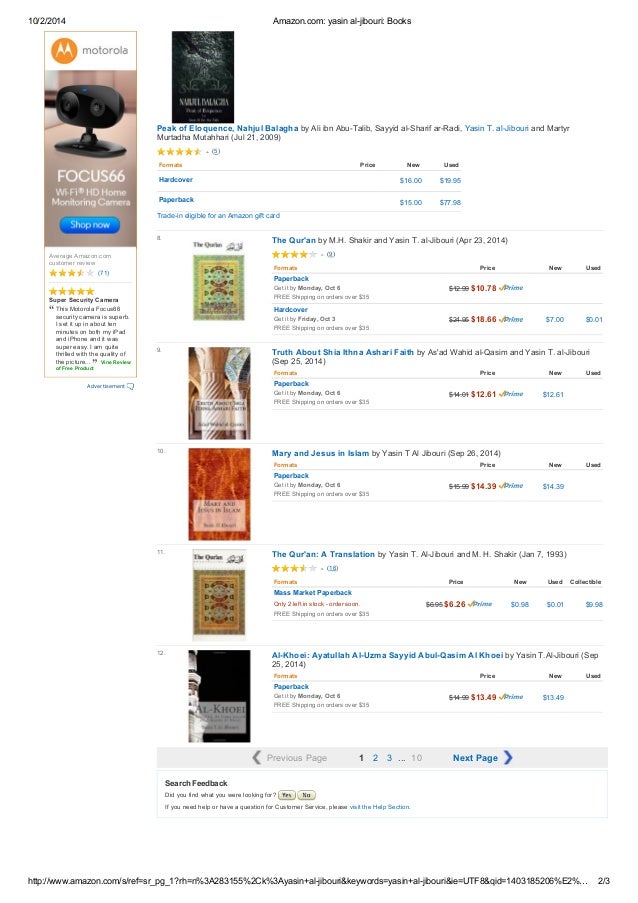Open the Advertisement feedback speech bubble icon
This screenshot has width=638, height=903.
click(x=130, y=386)
